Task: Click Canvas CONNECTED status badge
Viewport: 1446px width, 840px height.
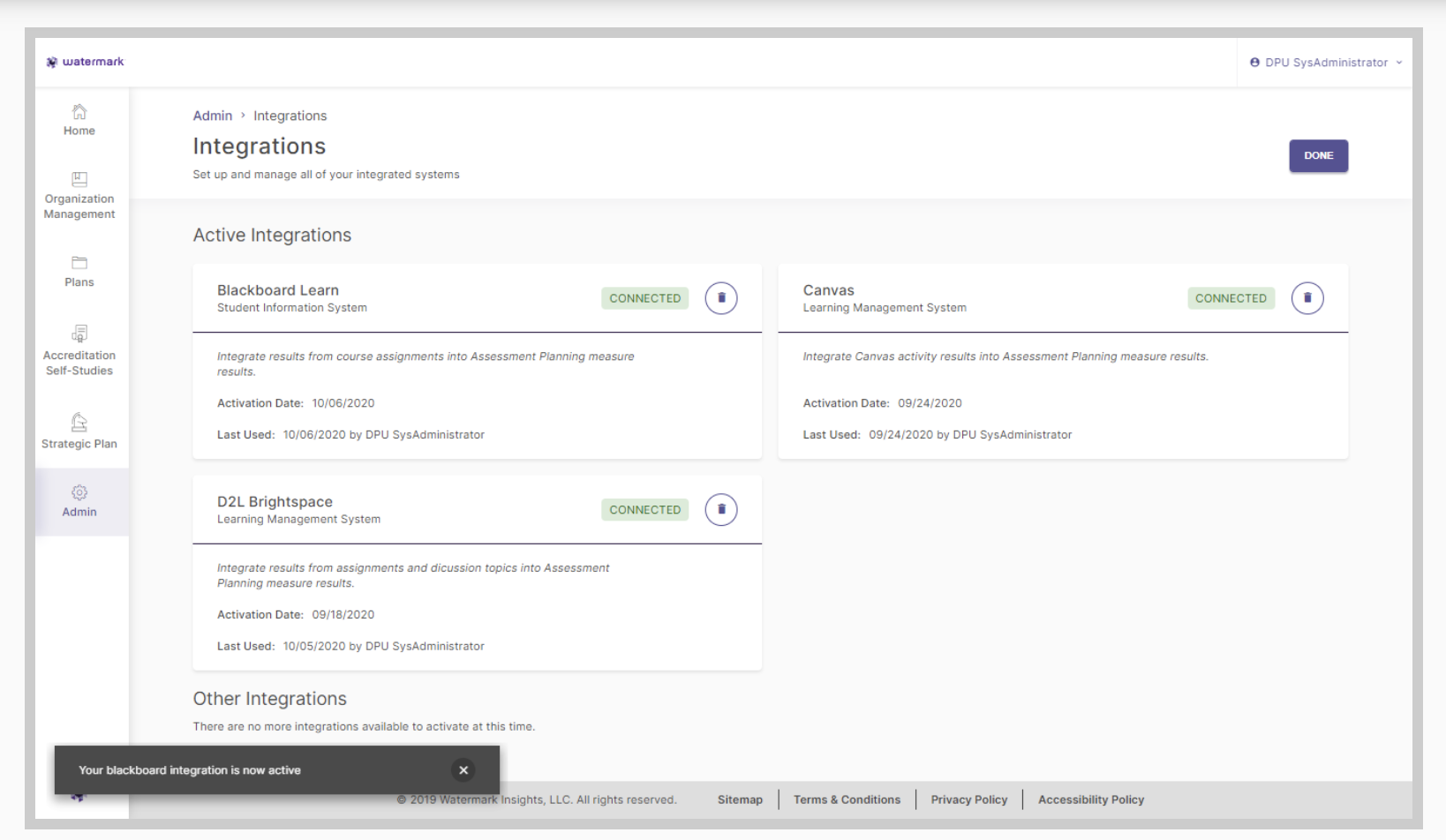Action: [x=1231, y=298]
